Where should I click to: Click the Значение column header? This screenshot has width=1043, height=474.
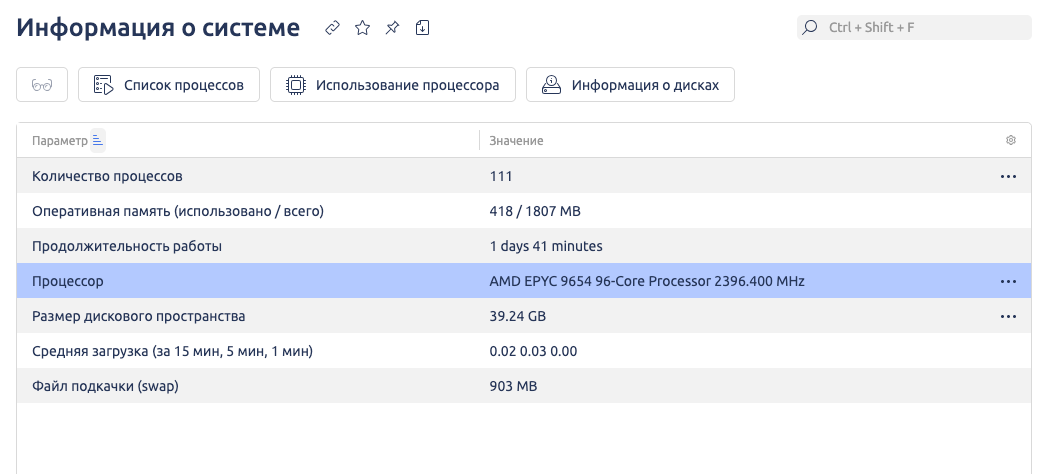(x=516, y=141)
